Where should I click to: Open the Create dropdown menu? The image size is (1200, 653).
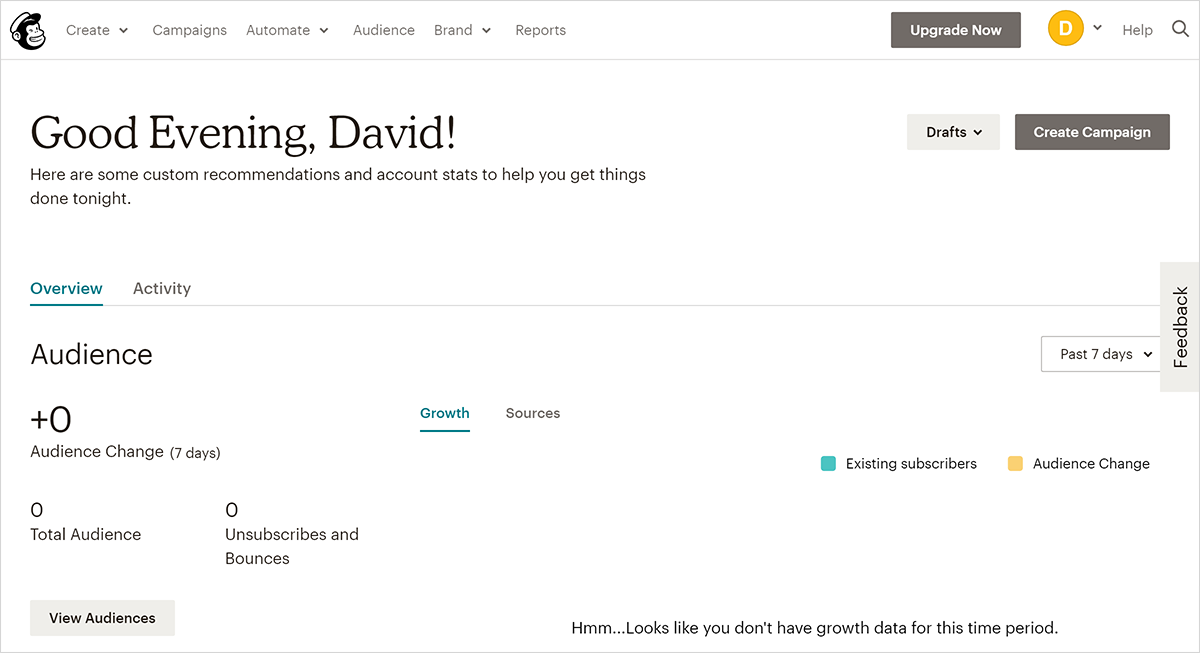[97, 30]
